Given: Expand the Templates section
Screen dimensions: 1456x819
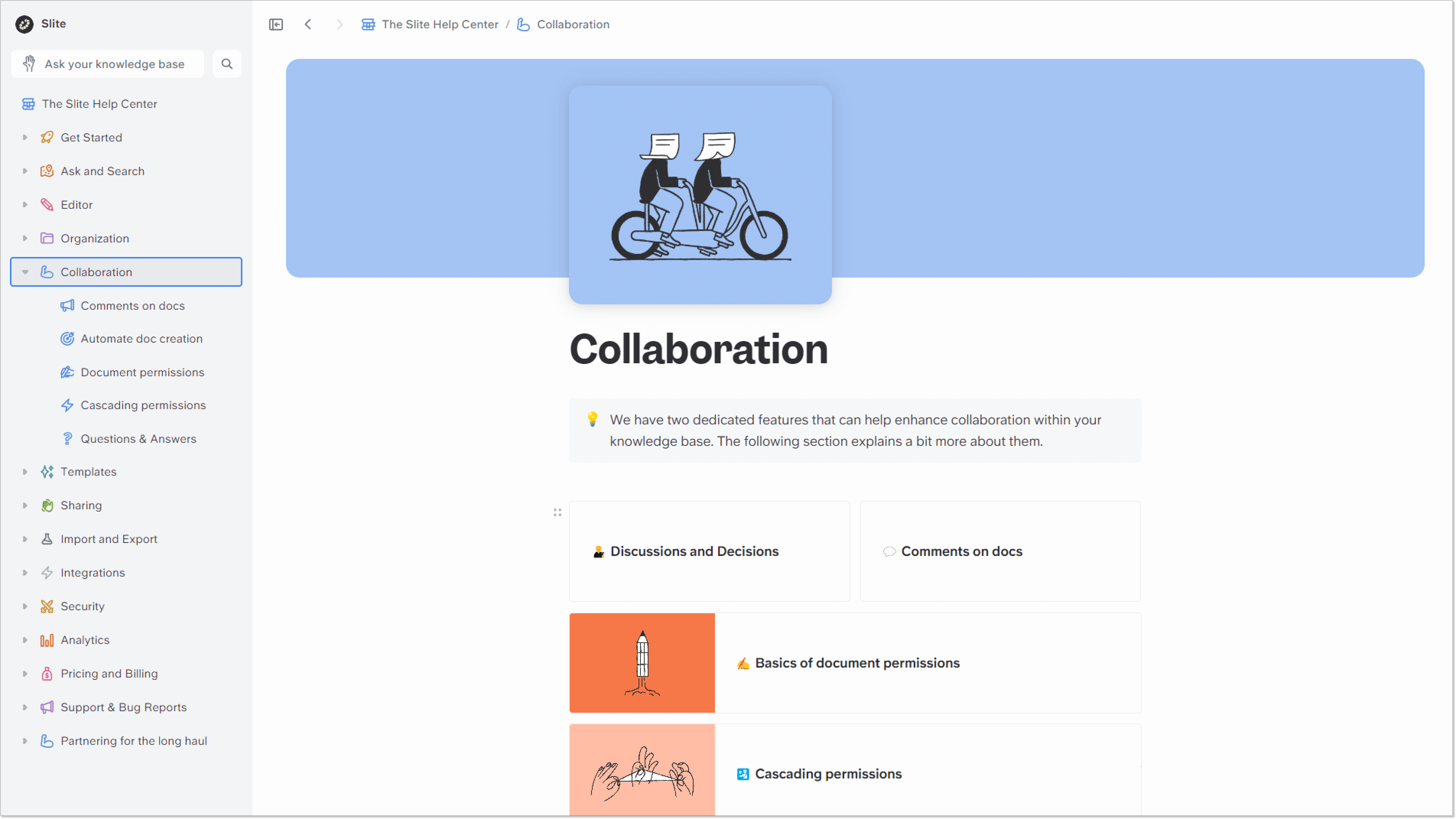Looking at the screenshot, I should click(x=24, y=471).
